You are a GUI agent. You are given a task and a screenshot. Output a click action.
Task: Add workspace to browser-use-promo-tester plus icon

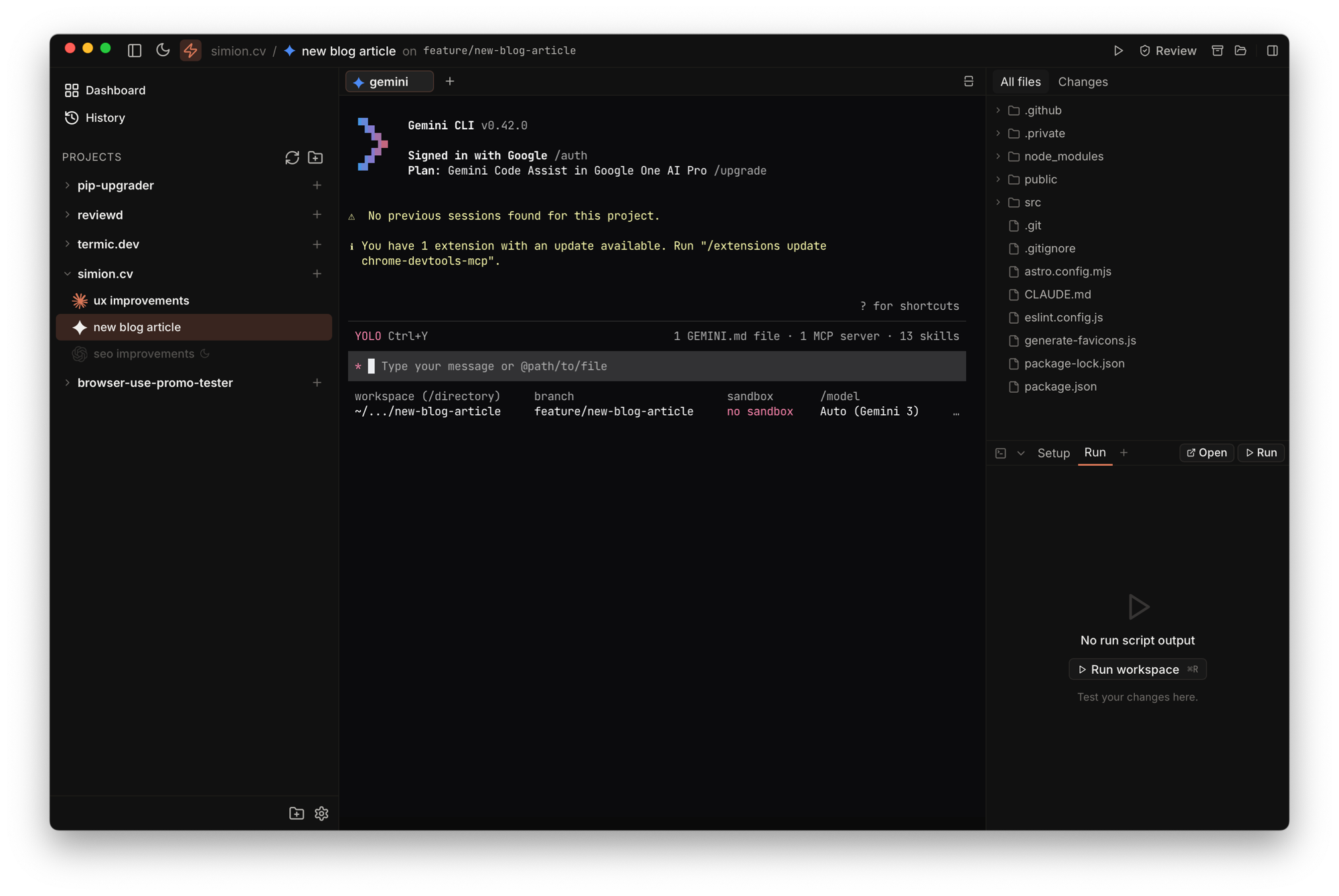(317, 383)
